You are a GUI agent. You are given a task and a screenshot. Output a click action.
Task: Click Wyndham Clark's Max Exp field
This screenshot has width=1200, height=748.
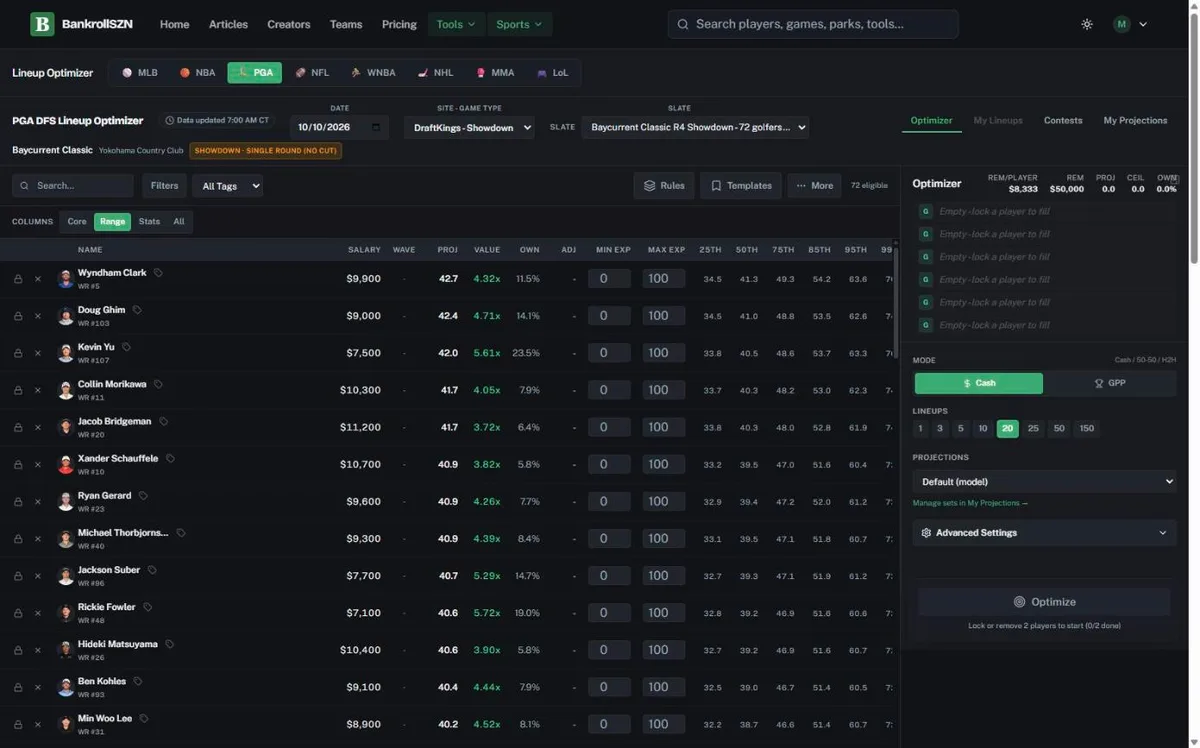point(664,279)
